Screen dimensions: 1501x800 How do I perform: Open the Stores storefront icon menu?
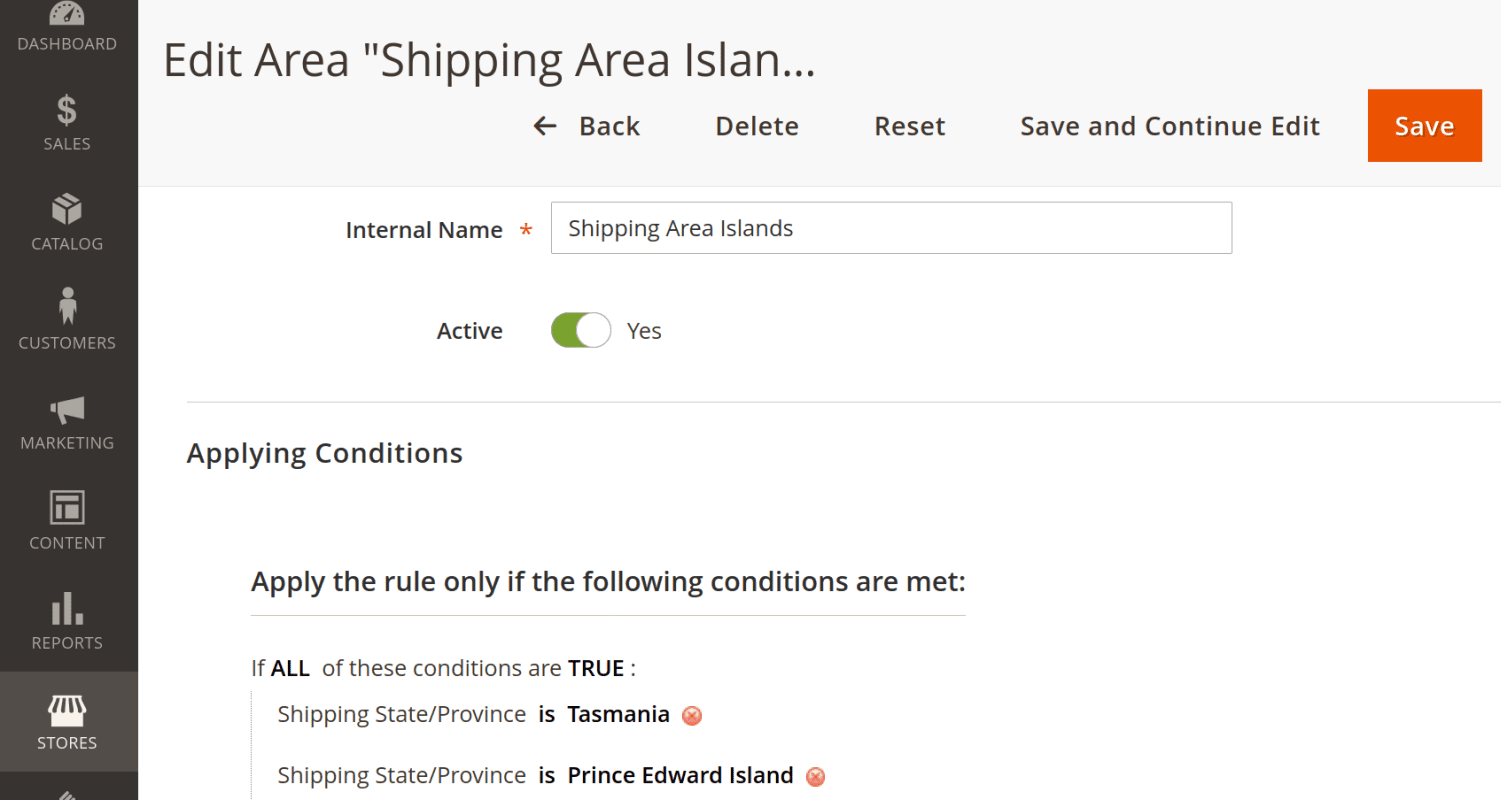67,721
